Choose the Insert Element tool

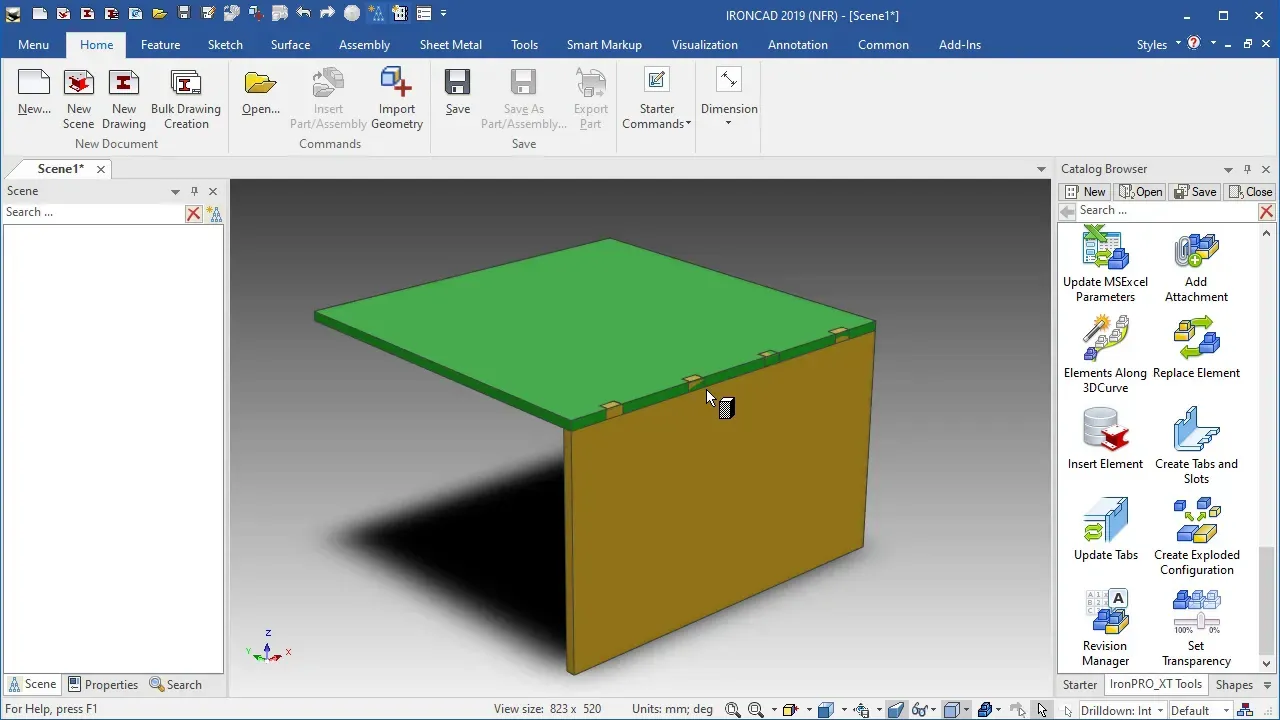pos(1105,439)
